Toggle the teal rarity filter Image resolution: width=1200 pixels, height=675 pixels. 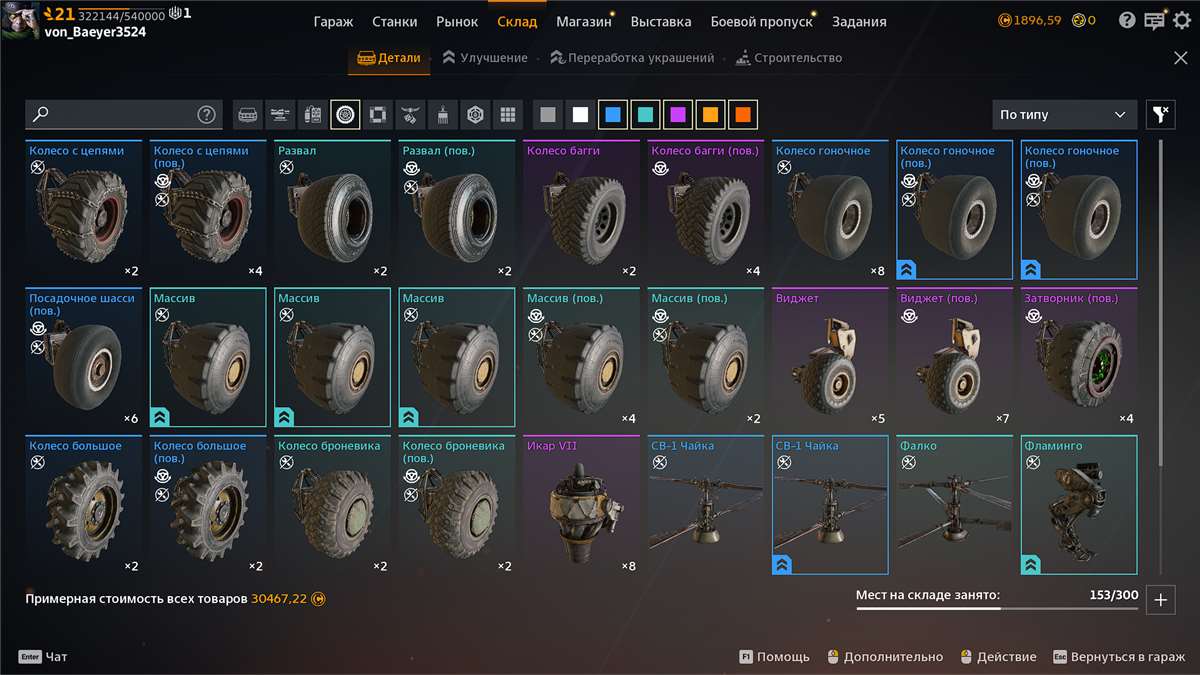645,115
